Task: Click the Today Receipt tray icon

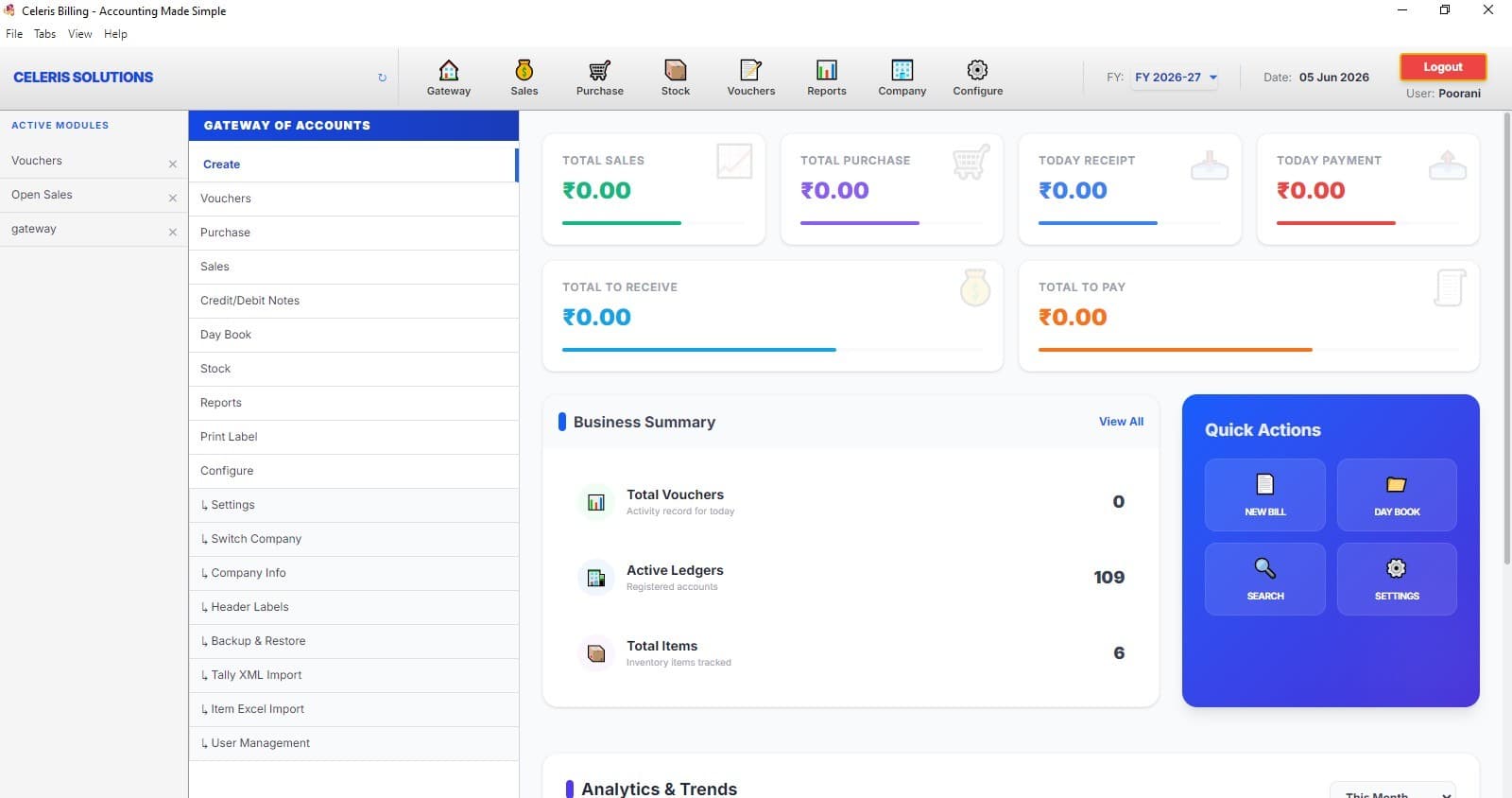Action: pos(1210,165)
